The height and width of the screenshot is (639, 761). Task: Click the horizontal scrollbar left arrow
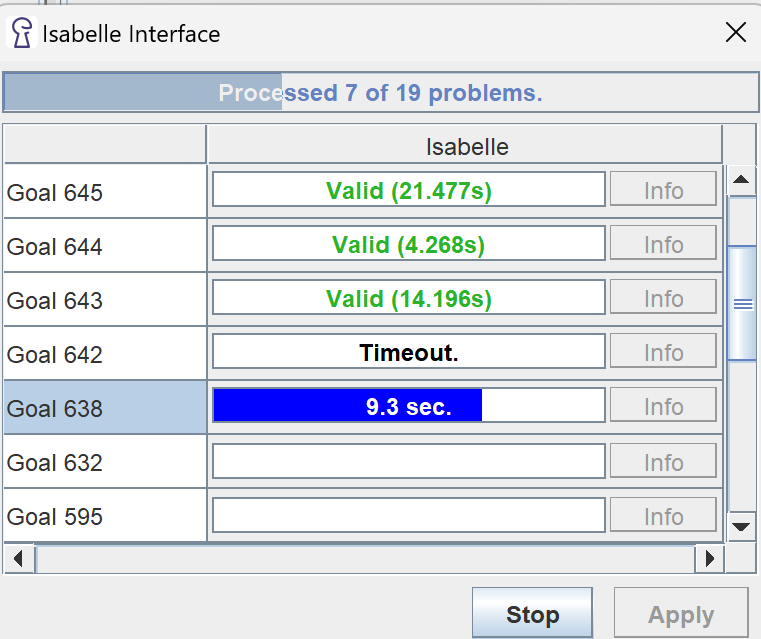point(19,558)
